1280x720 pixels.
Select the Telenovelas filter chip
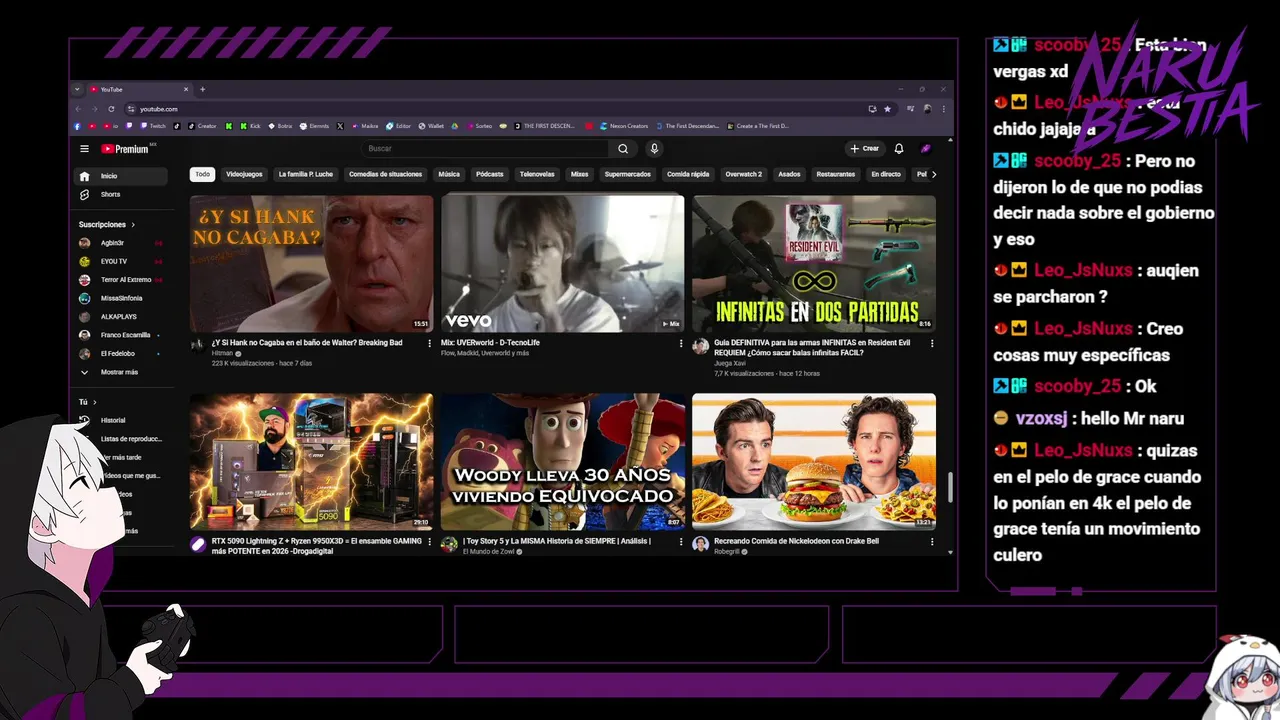tap(537, 174)
